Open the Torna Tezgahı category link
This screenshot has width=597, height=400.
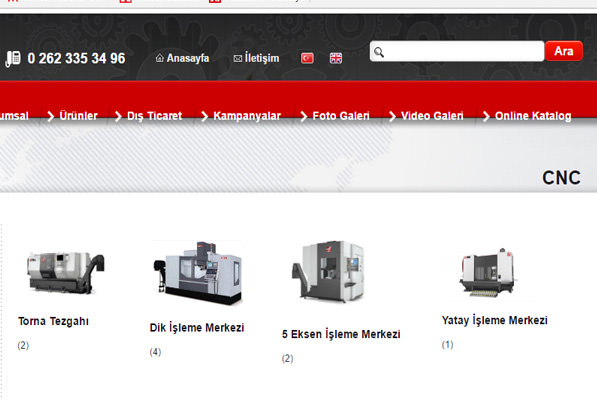53,321
